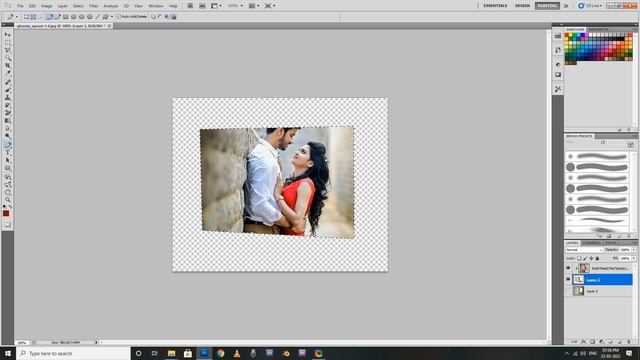This screenshot has width=640, height=360.
Task: Pick red swatch in Swatches panel
Action: pyautogui.click(x=567, y=36)
